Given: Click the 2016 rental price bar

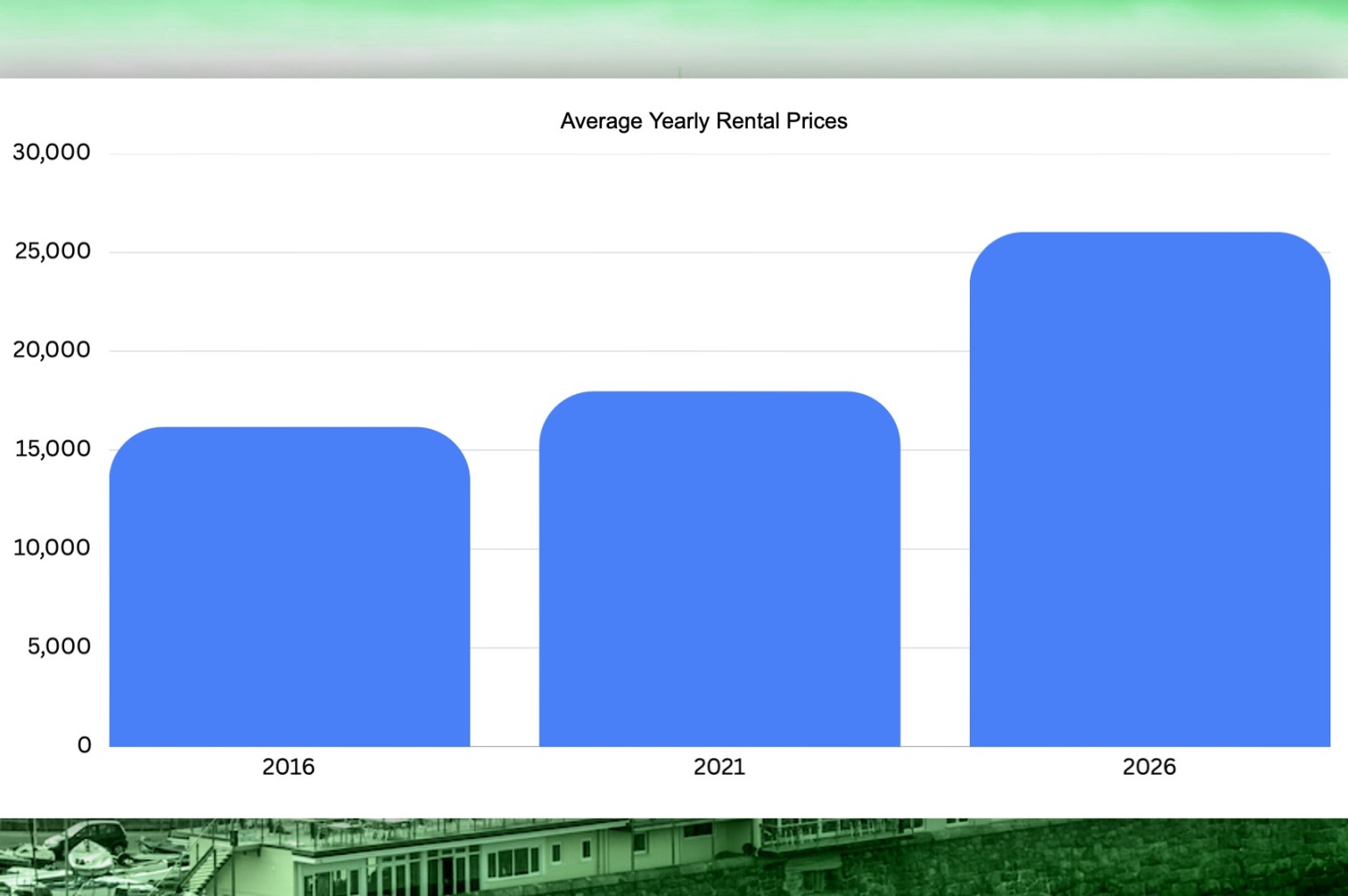Looking at the screenshot, I should tap(290, 587).
